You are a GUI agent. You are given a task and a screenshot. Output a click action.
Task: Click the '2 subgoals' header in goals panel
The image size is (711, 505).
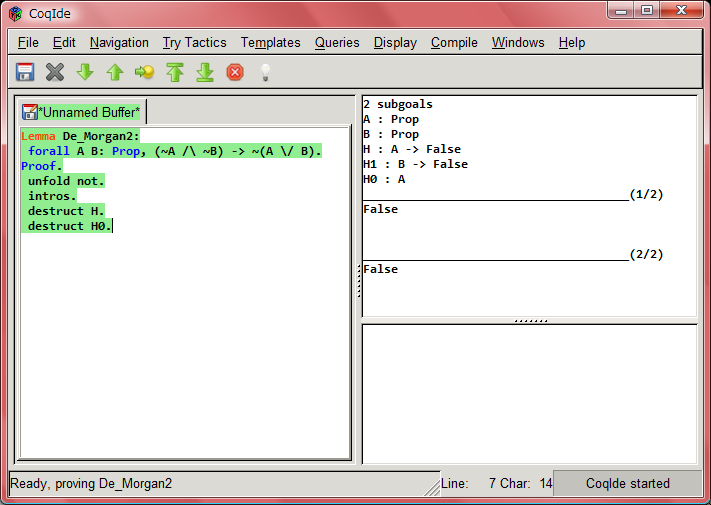398,104
